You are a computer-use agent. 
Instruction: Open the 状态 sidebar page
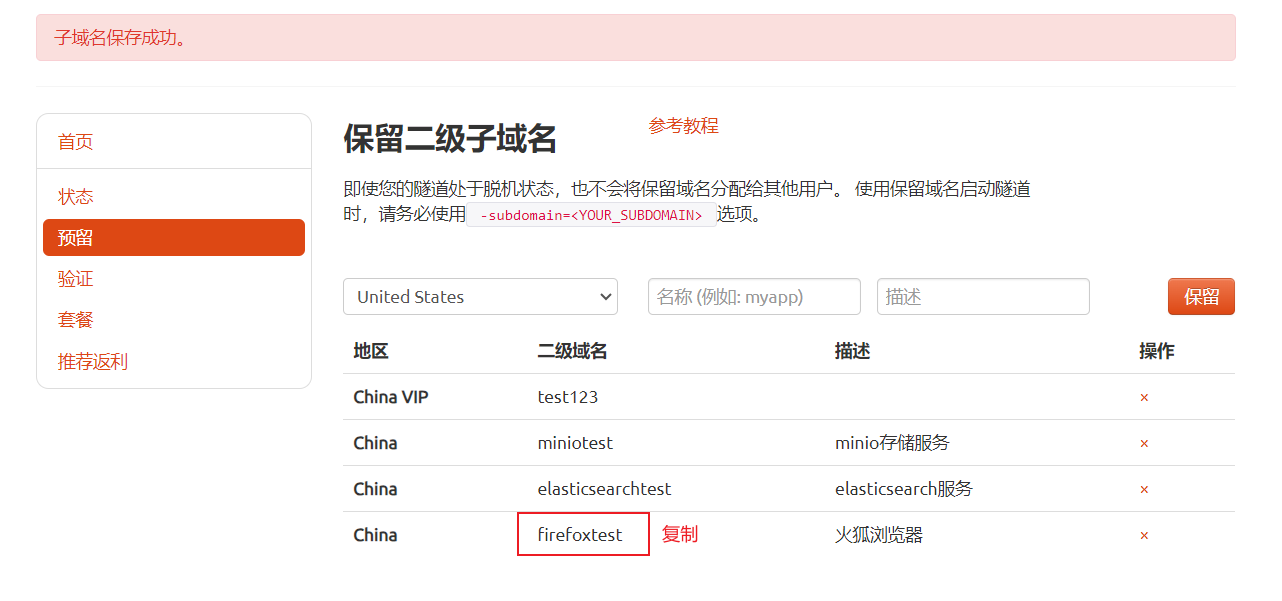click(x=76, y=197)
